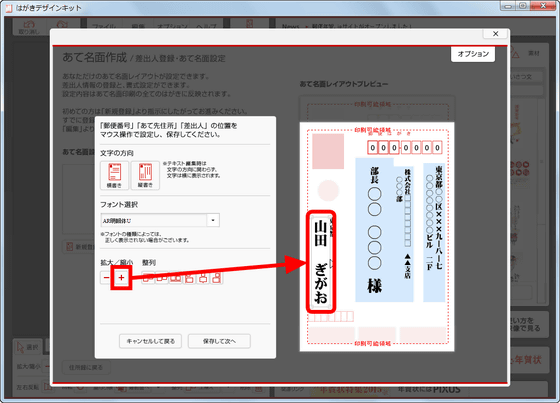The height and width of the screenshot is (403, 560).
Task: Click the fourth 整列 alignment icon
Action: pyautogui.click(x=189, y=278)
